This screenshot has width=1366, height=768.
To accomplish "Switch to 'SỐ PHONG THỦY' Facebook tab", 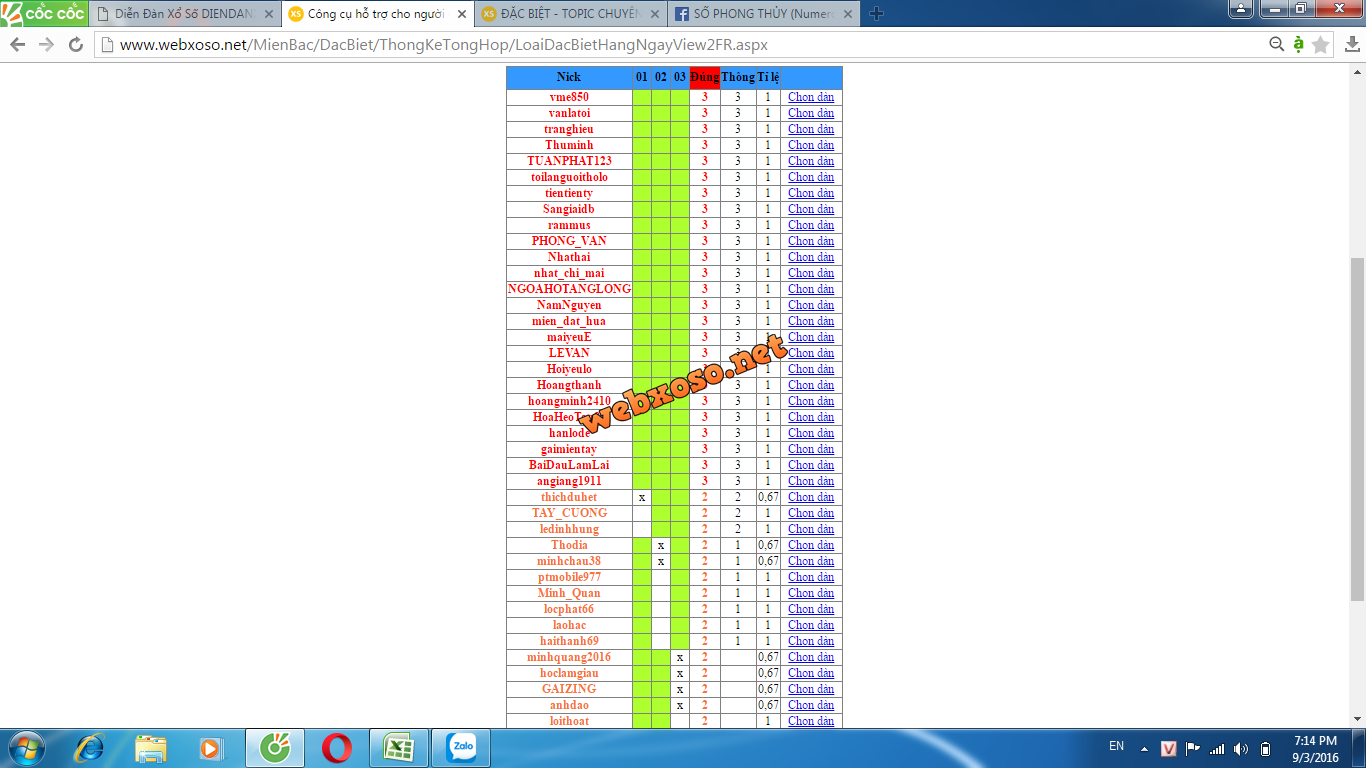I will (762, 14).
